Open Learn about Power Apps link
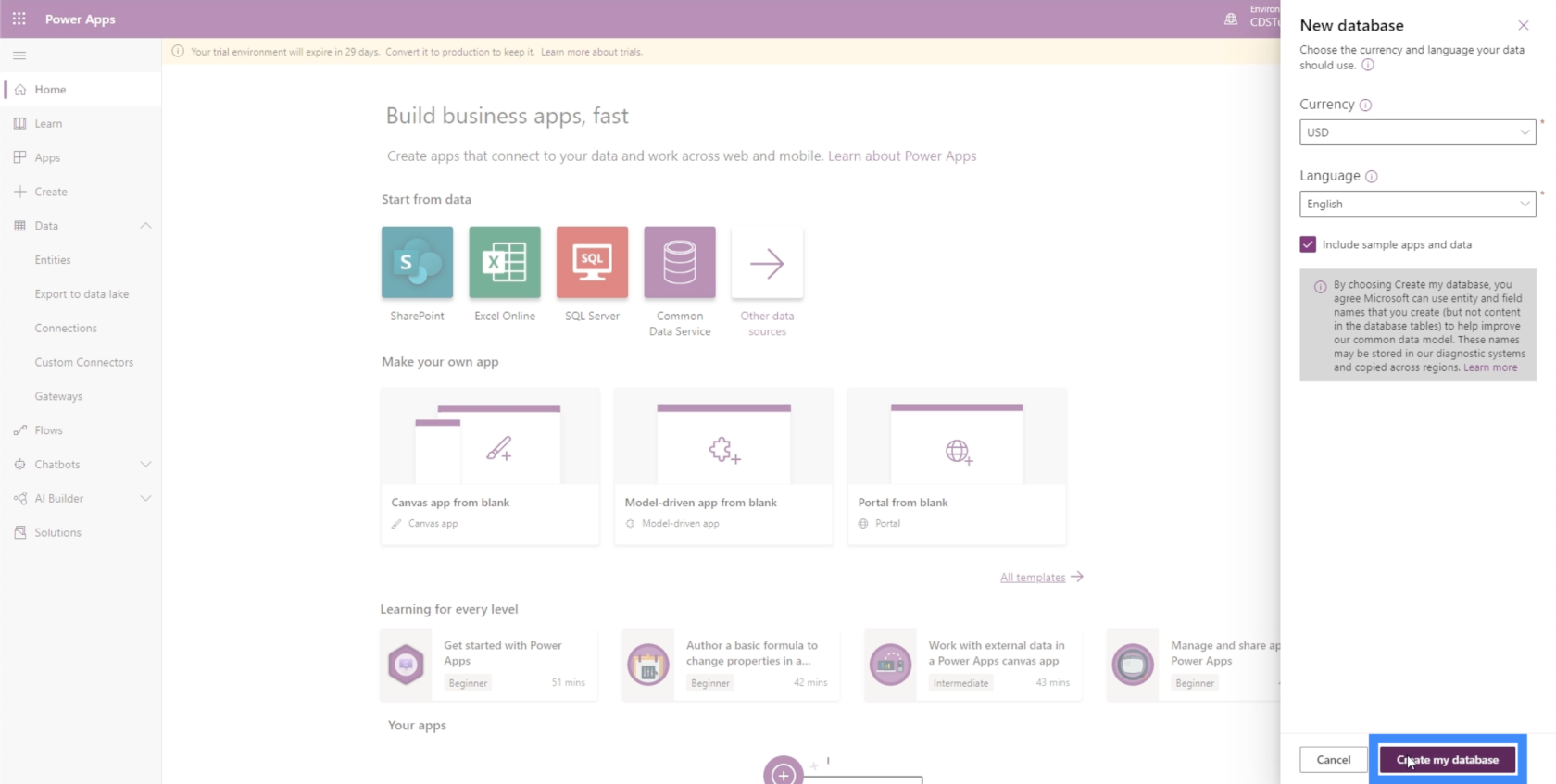1556x784 pixels. [902, 156]
